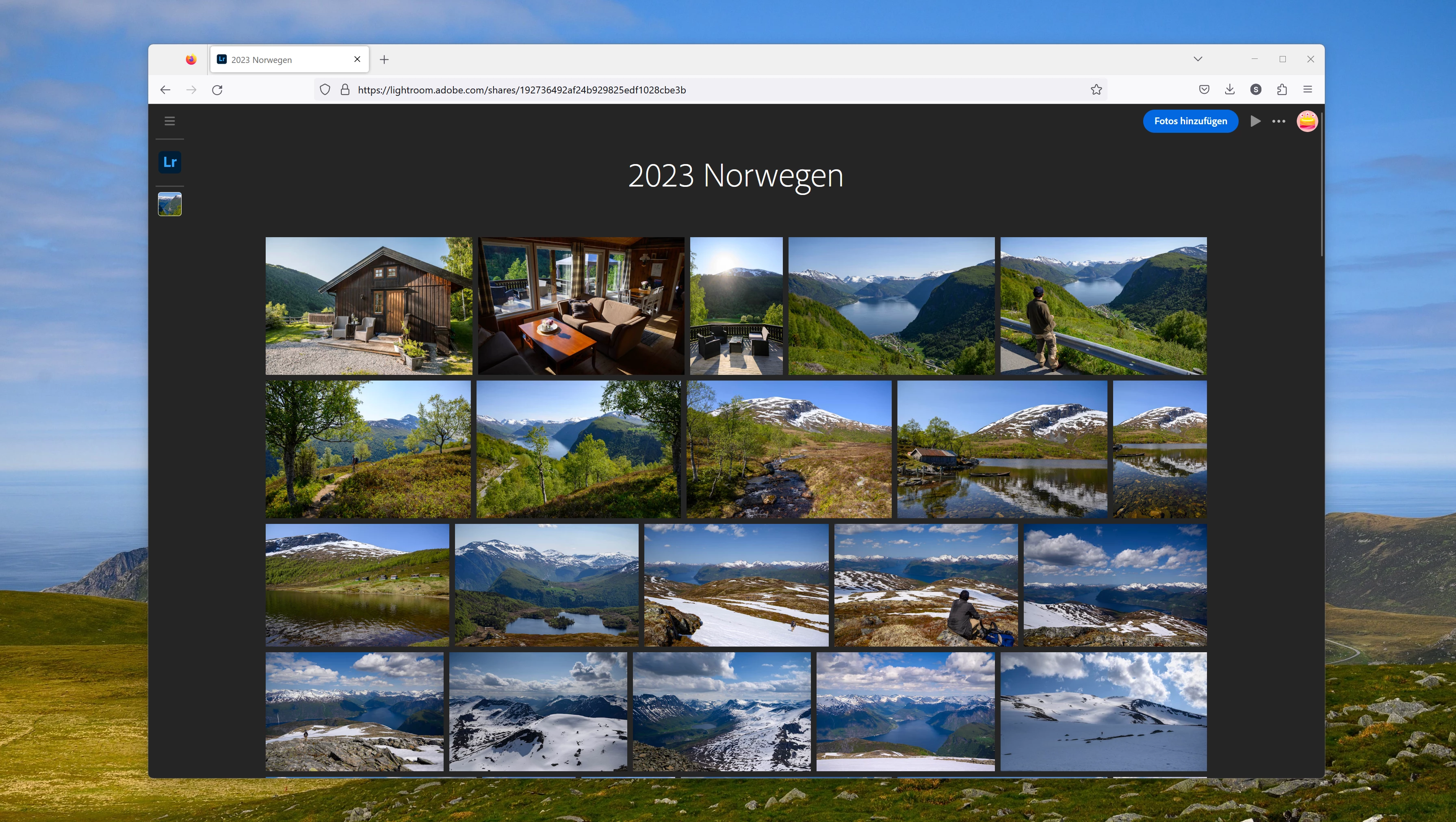
Task: Reload the page in browser
Action: point(217,89)
